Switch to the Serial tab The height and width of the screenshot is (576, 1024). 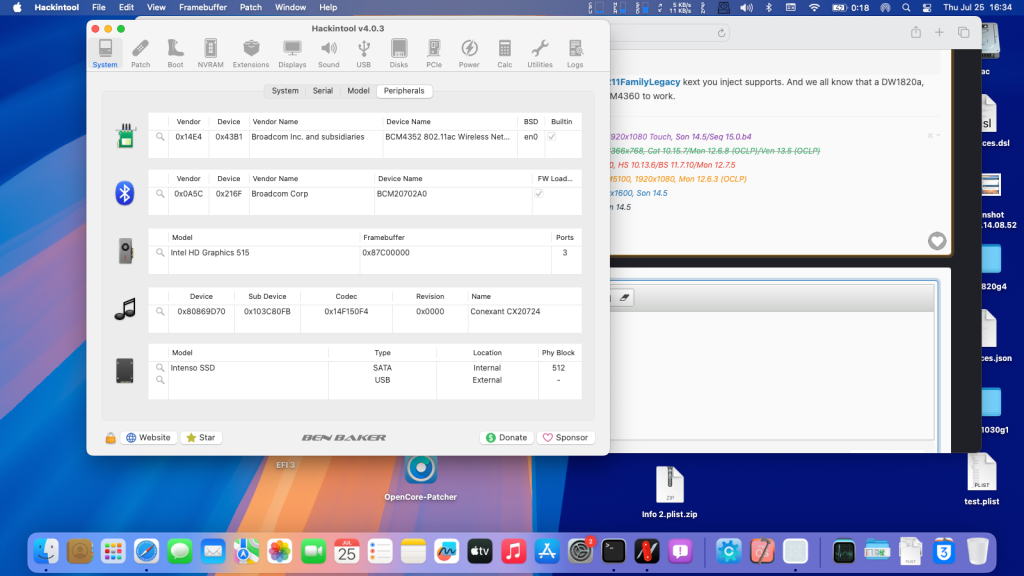(322, 90)
